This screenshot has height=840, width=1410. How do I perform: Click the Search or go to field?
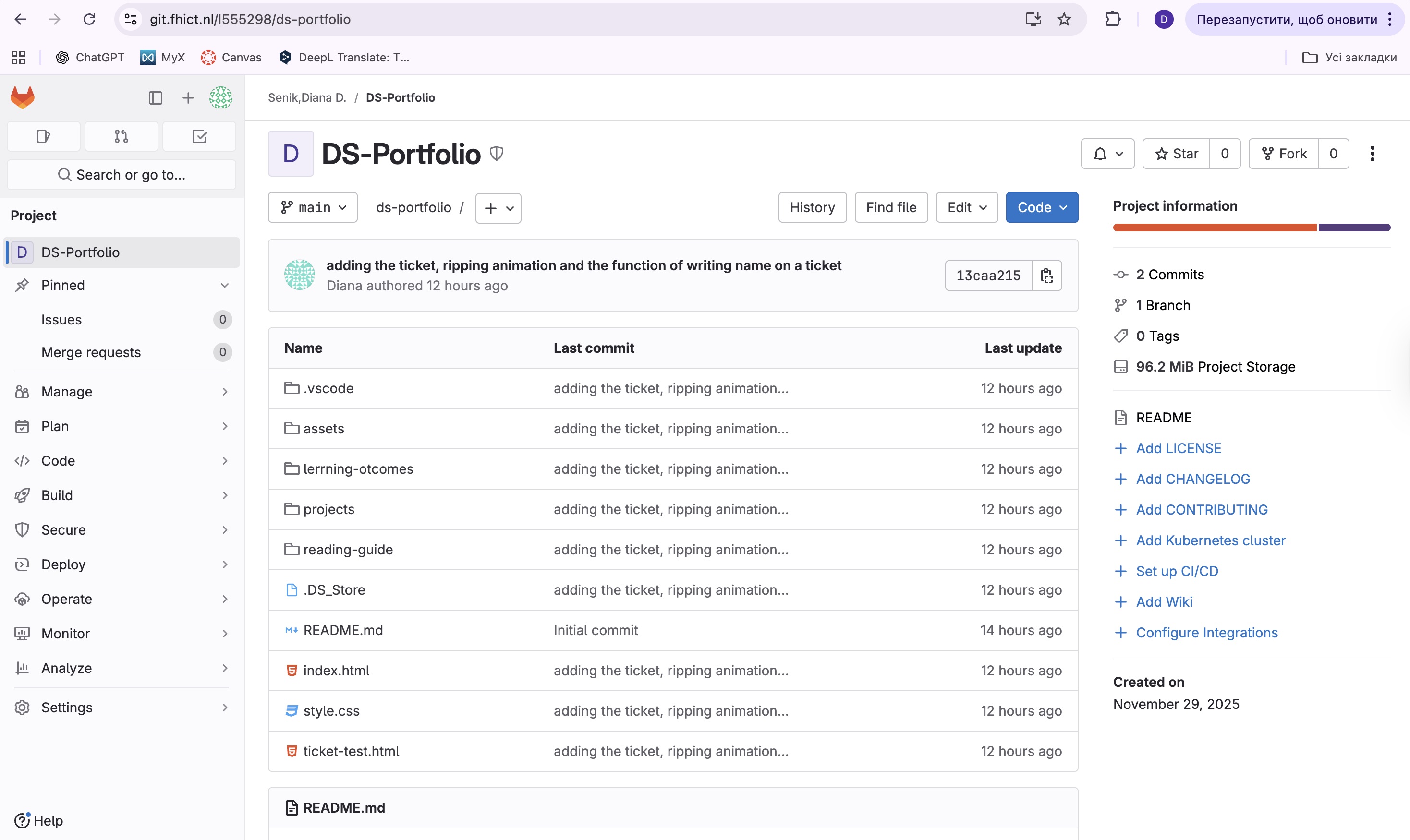pos(121,175)
